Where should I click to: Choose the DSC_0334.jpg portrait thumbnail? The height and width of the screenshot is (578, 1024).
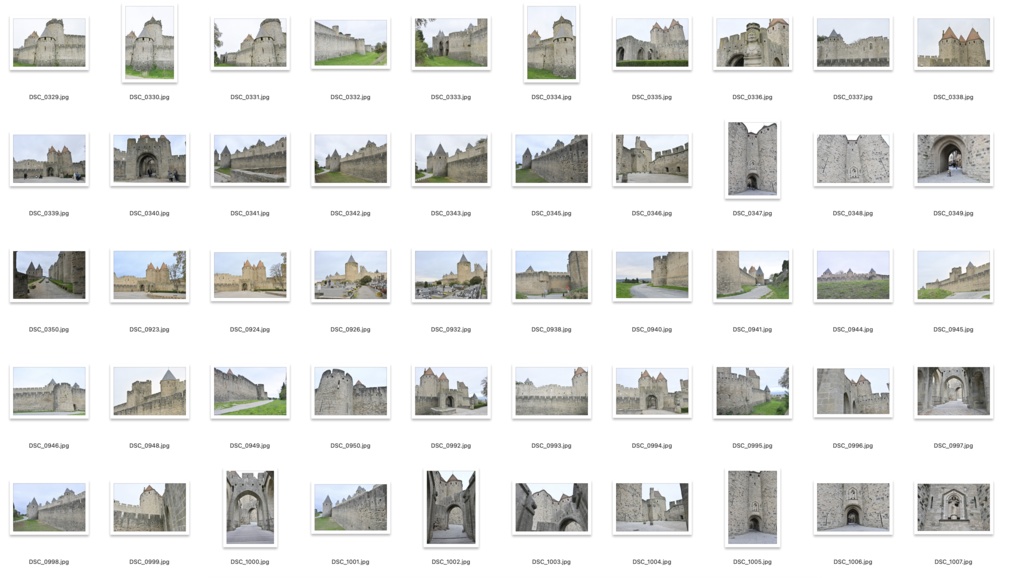(552, 42)
